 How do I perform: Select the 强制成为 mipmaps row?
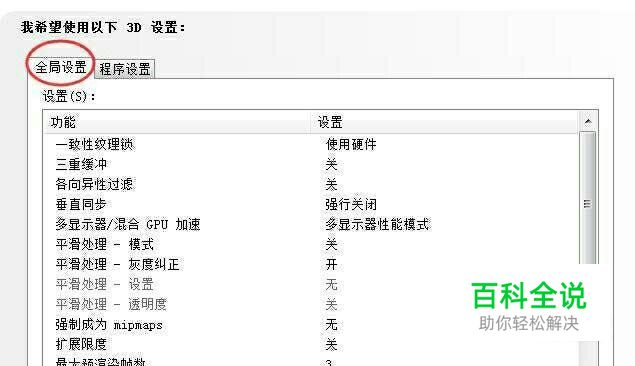click(311, 324)
